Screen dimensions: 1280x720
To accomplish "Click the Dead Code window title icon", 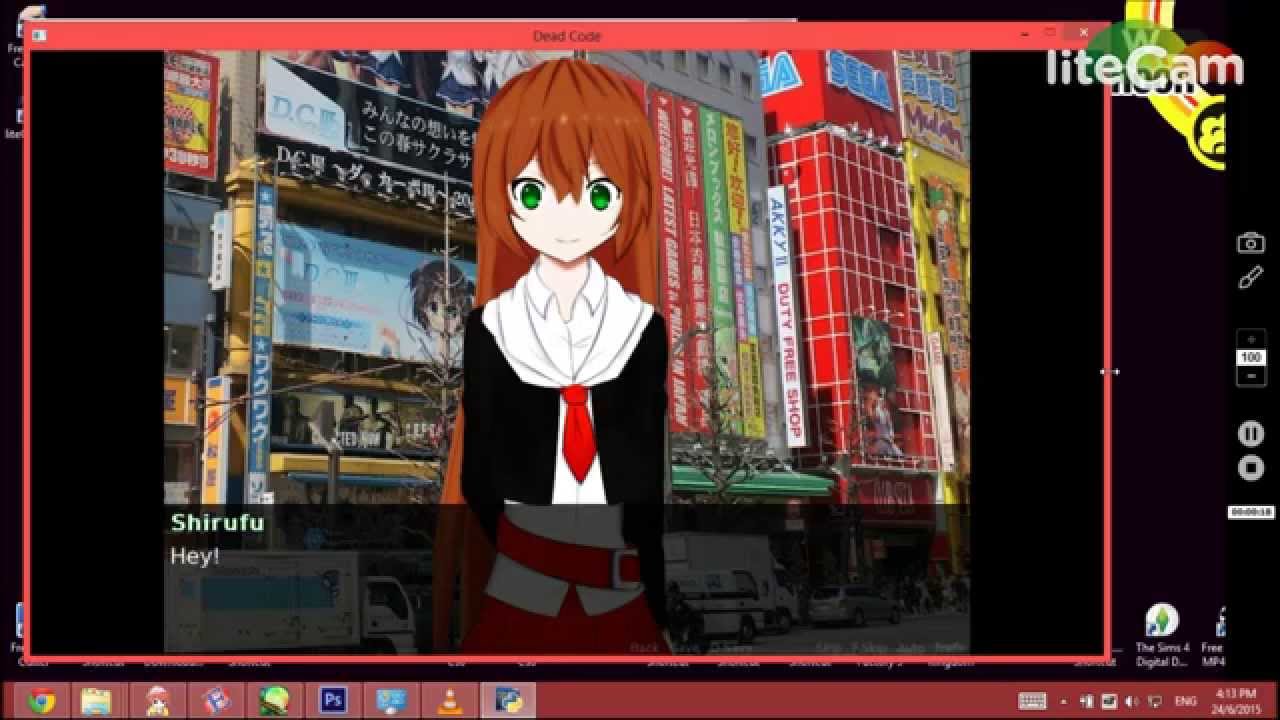I will tap(39, 36).
